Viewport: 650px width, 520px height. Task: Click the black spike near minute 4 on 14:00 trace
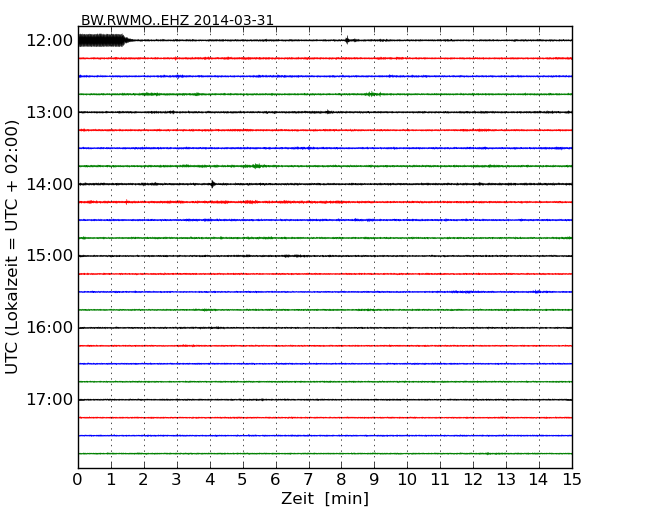pyautogui.click(x=213, y=184)
